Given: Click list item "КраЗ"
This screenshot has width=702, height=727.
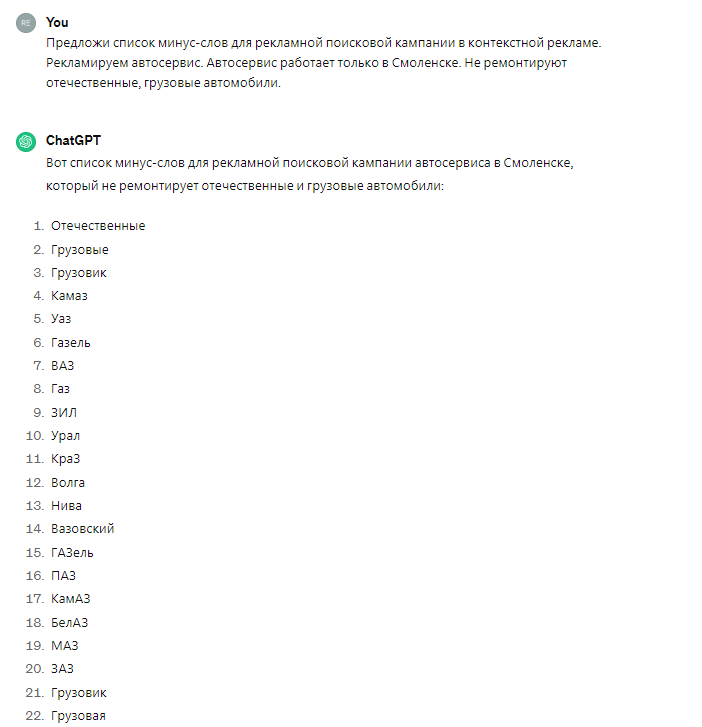Looking at the screenshot, I should (66, 459).
